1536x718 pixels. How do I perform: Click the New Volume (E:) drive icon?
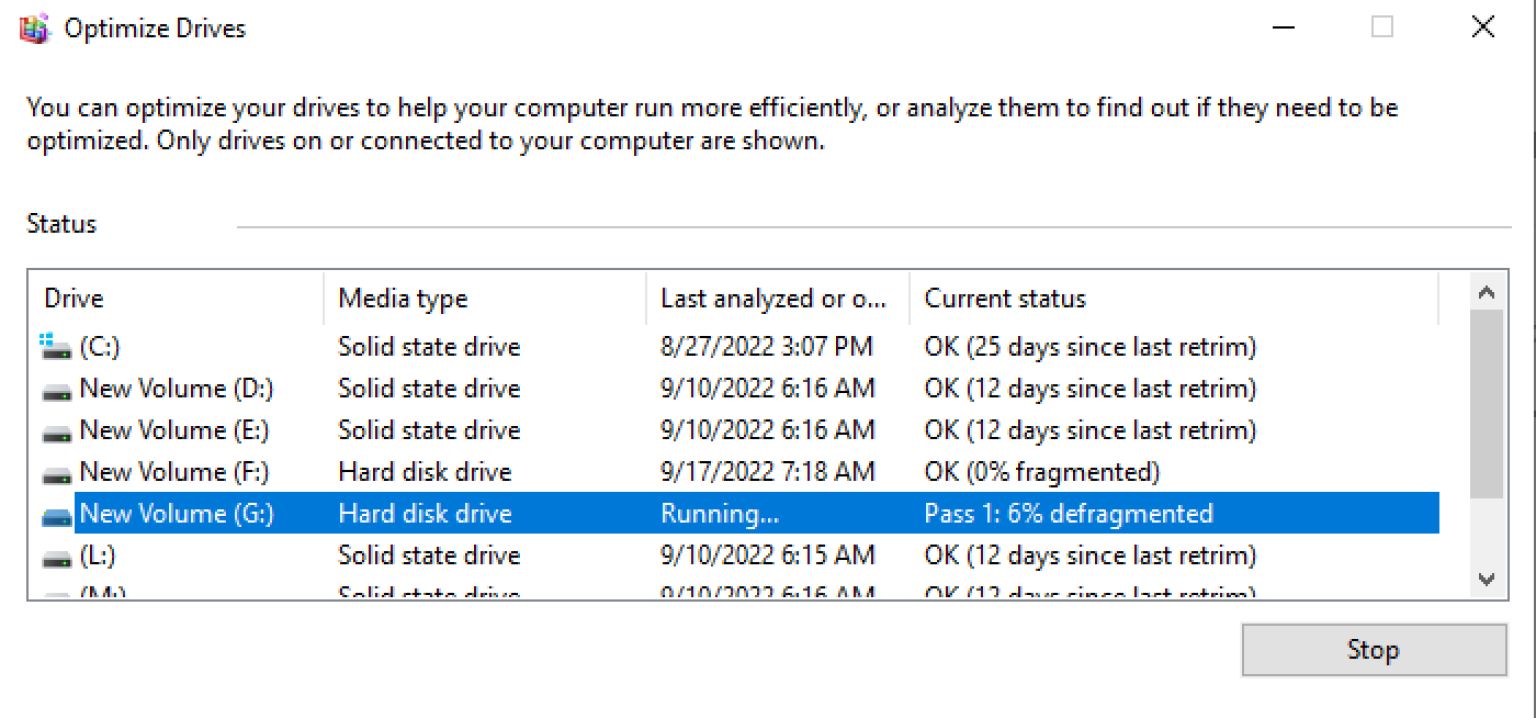(x=56, y=430)
